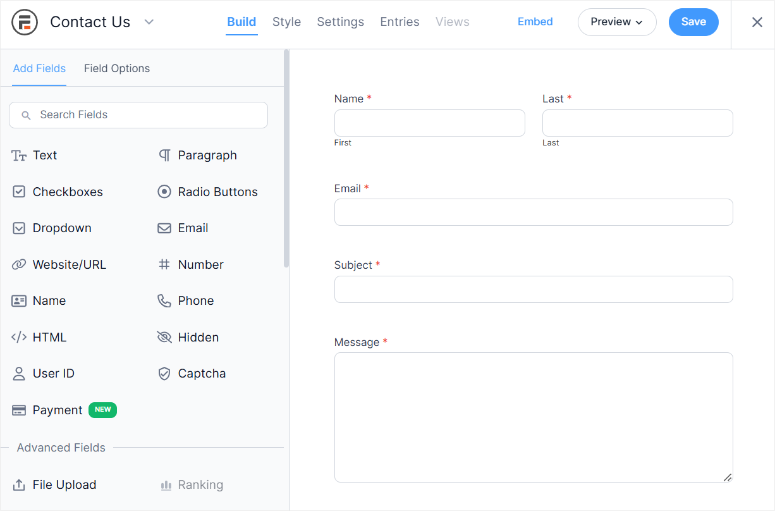Click the Payment credit card icon
This screenshot has width=775, height=511.
pyautogui.click(x=19, y=410)
